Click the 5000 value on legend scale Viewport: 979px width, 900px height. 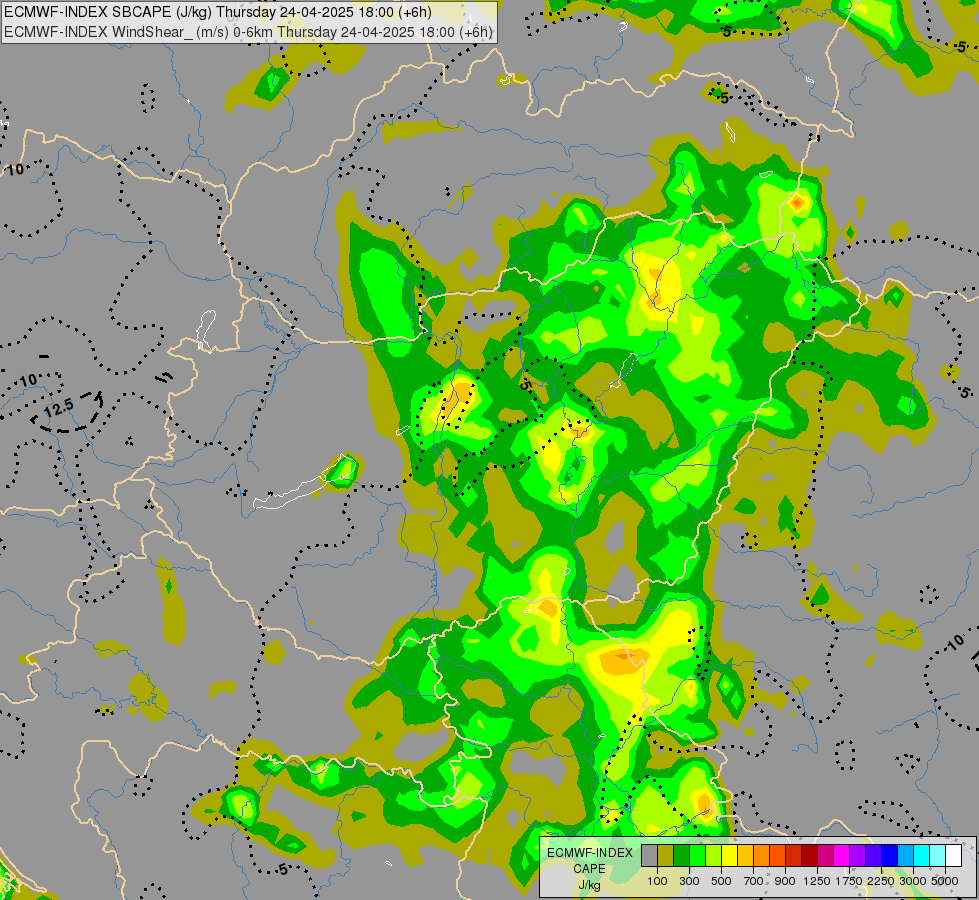[x=945, y=881]
